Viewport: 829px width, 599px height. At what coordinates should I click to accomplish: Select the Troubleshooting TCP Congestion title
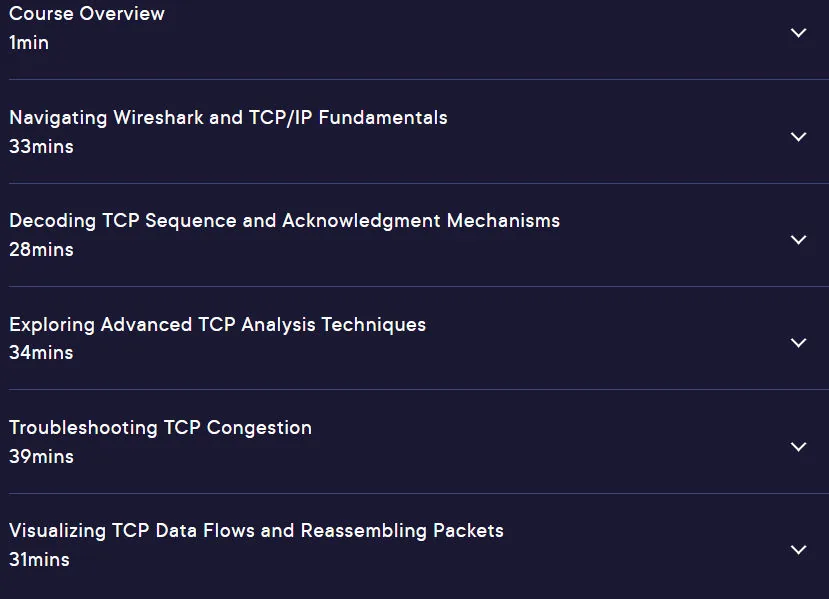click(160, 428)
